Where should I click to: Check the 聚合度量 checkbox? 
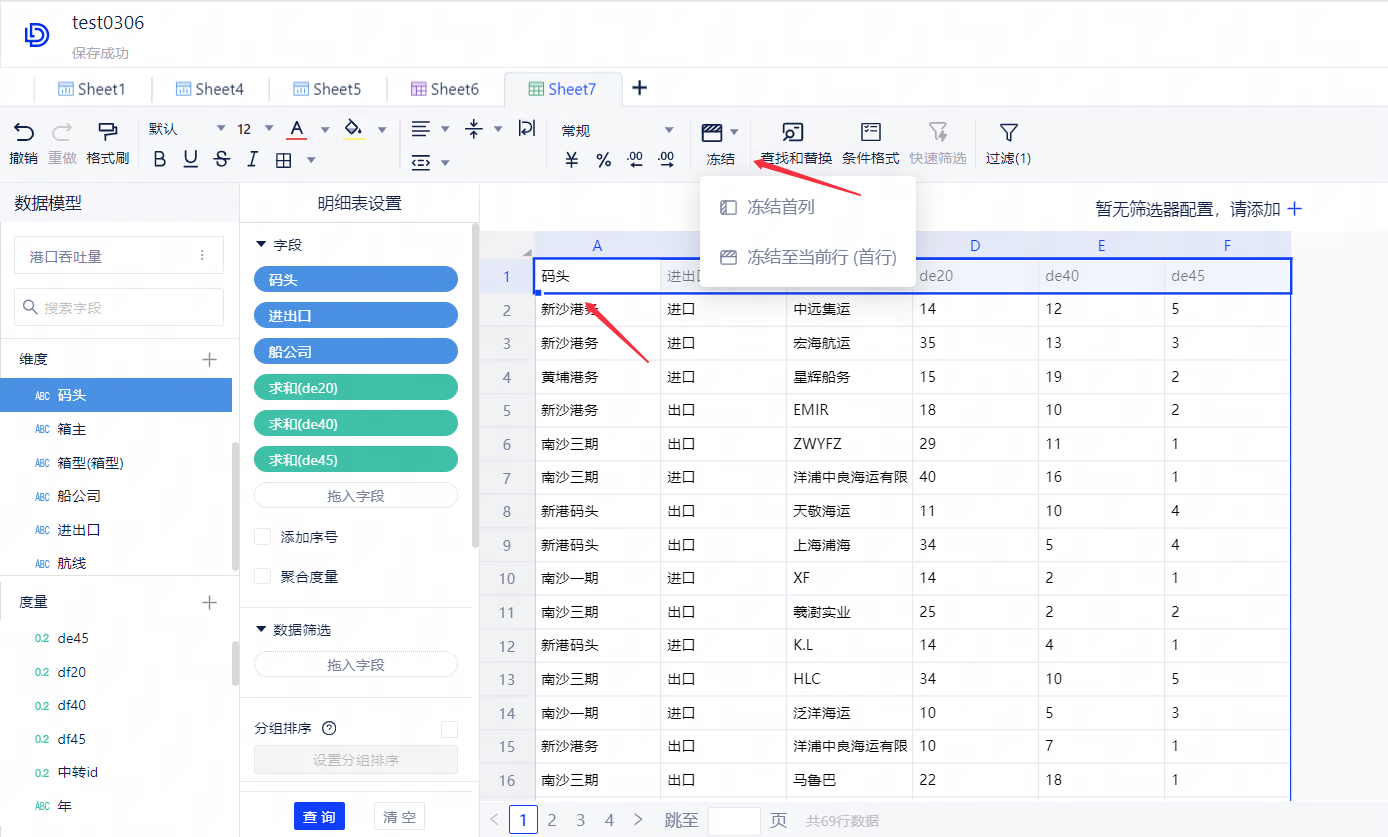coord(263,576)
